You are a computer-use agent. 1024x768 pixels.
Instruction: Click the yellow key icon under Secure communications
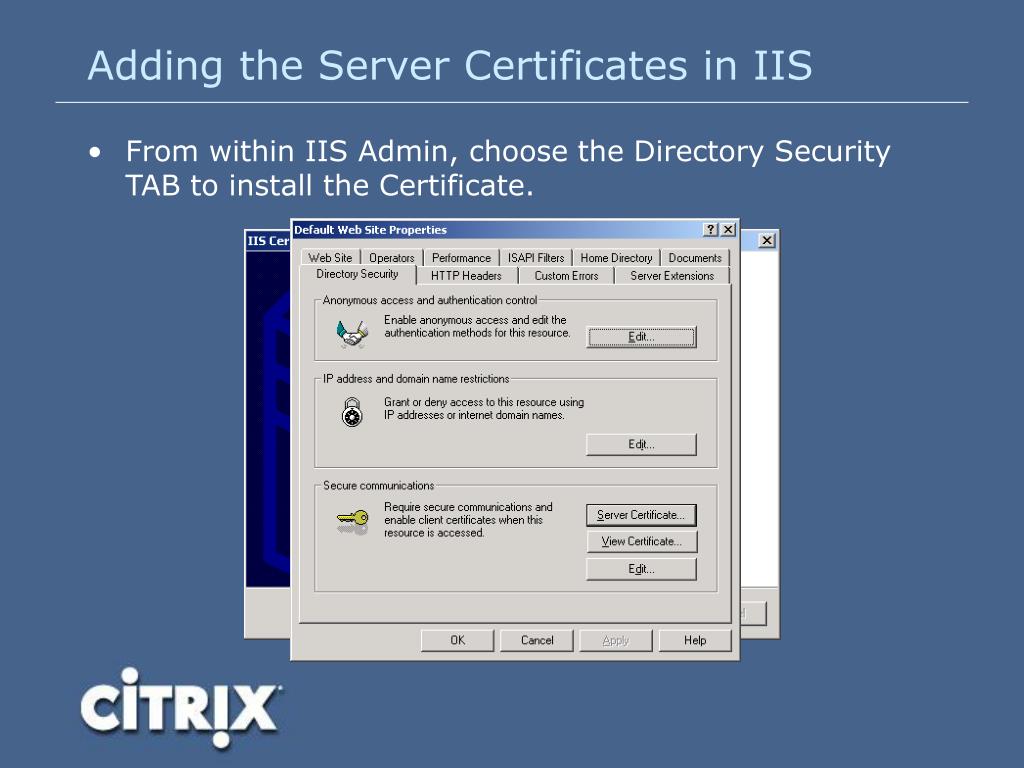click(x=353, y=521)
